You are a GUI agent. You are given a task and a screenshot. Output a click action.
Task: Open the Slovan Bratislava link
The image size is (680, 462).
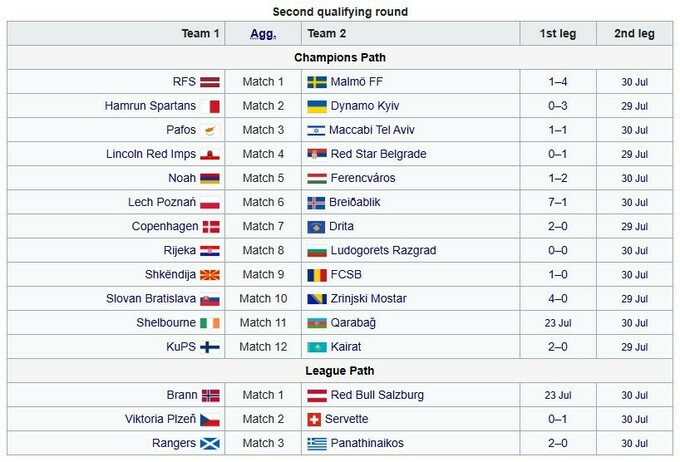150,298
